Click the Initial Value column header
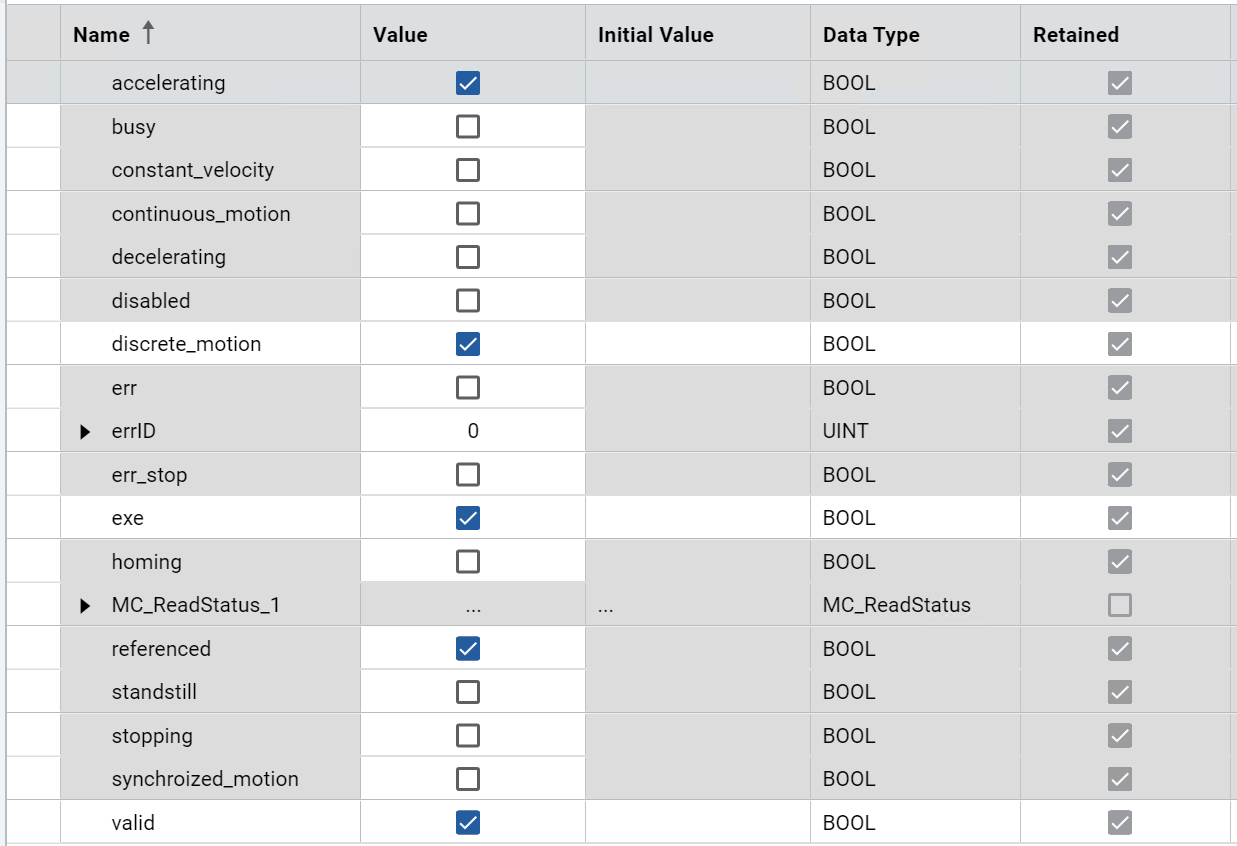Viewport: 1237px width, 846px height. coord(655,35)
